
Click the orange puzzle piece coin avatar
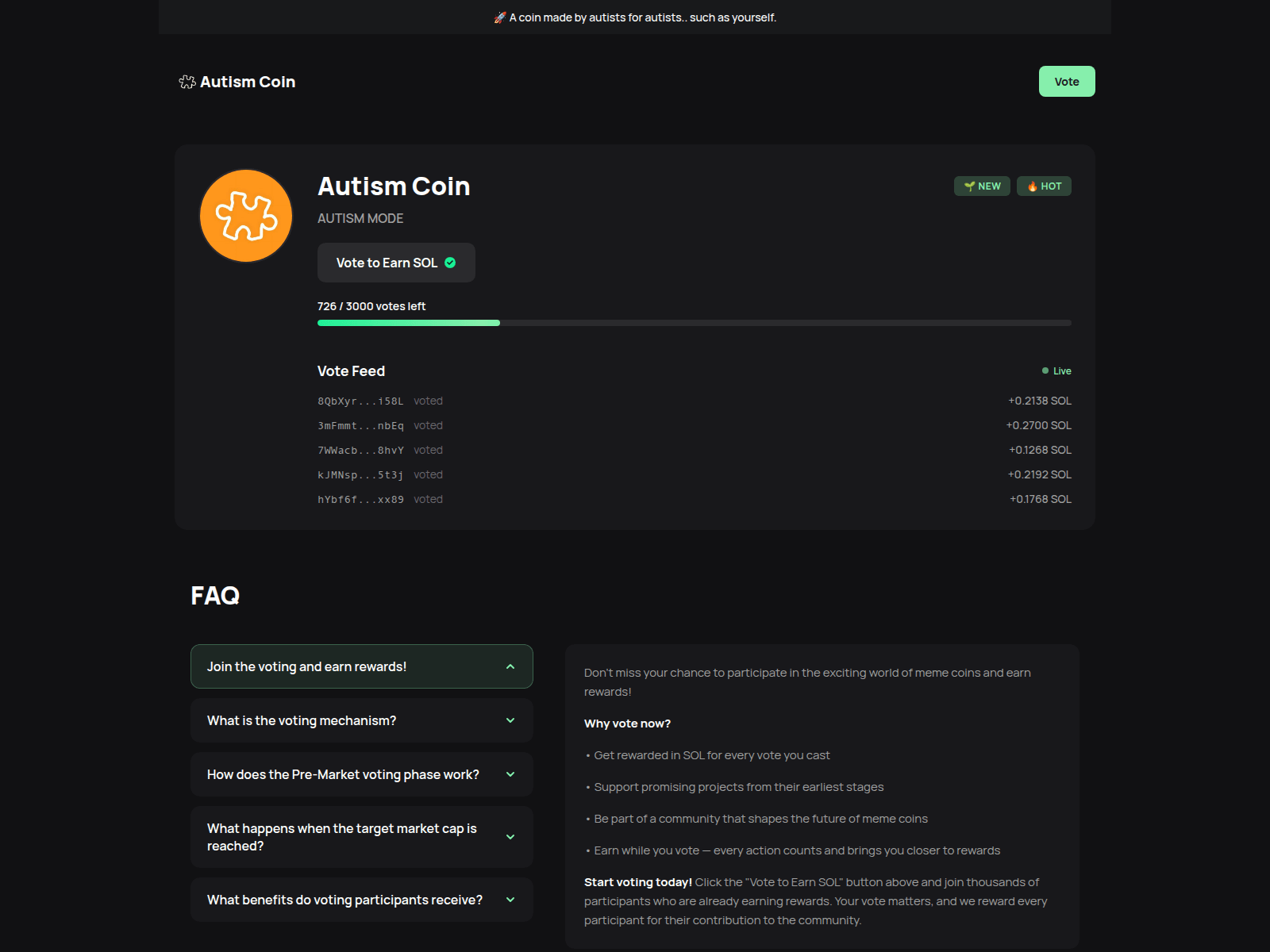click(x=245, y=215)
